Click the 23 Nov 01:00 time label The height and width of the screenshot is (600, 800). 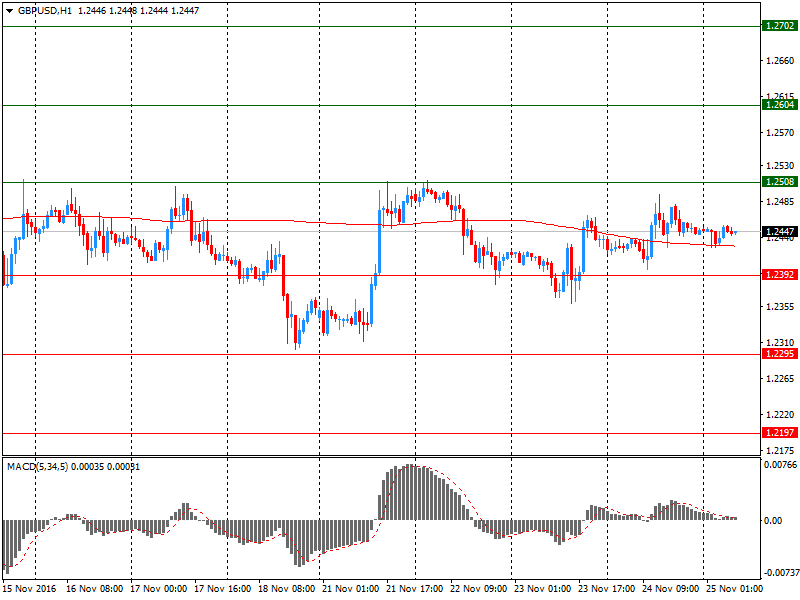pyautogui.click(x=542, y=589)
